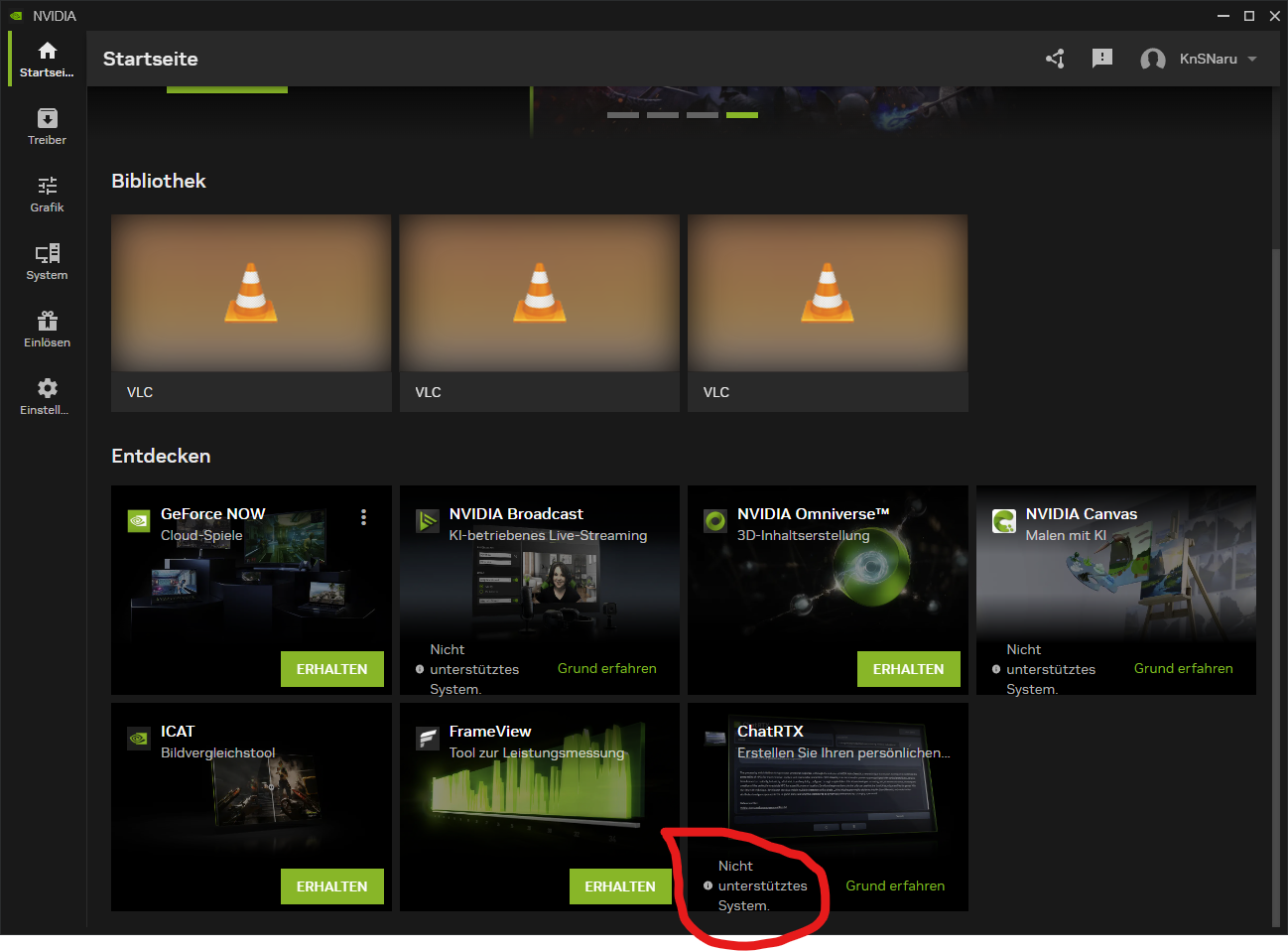Viewport: 1288px width, 952px height.
Task: Select the Startseite tab at the top
Action: pyautogui.click(x=150, y=59)
